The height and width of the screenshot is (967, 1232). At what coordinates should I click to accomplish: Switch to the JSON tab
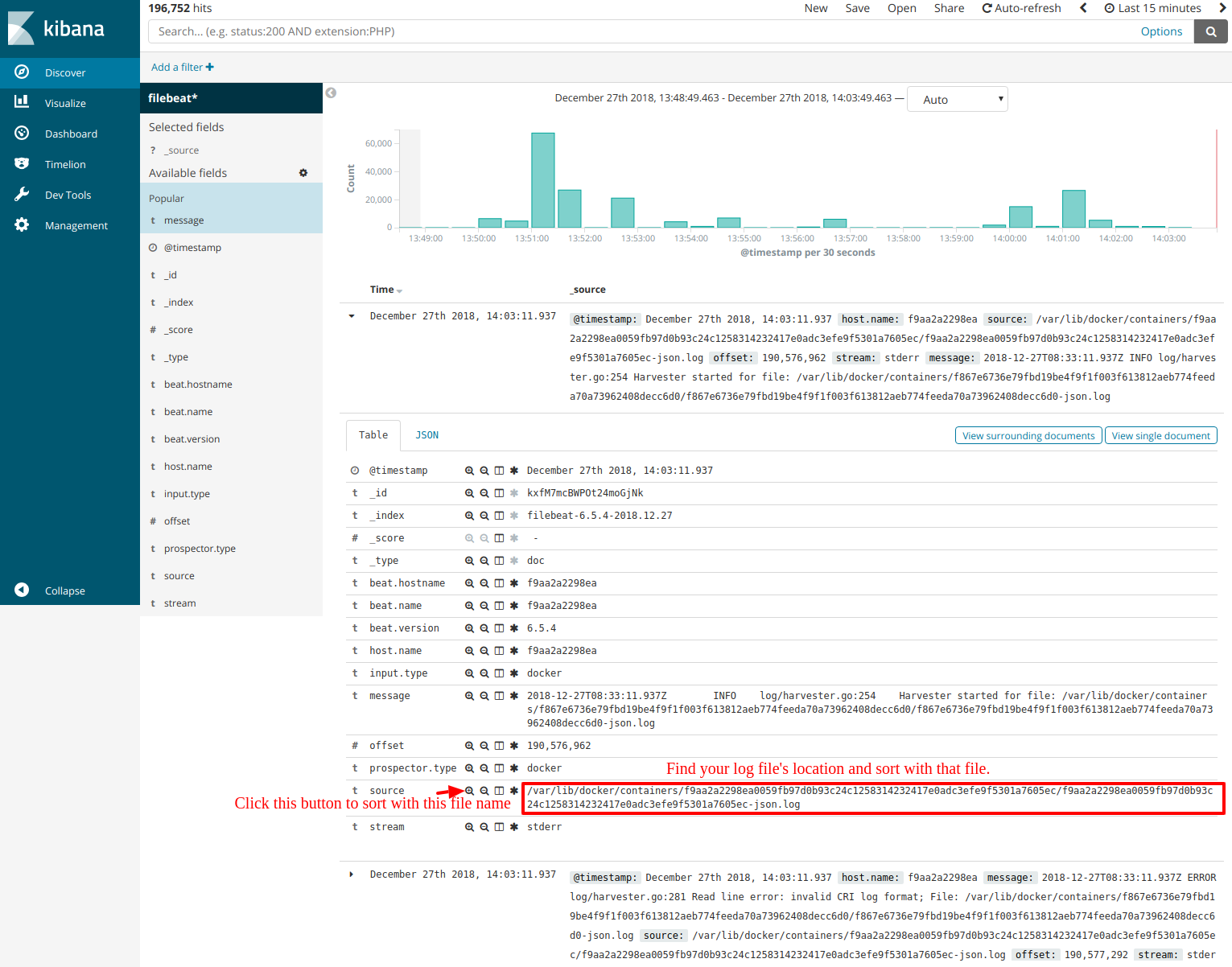click(427, 435)
